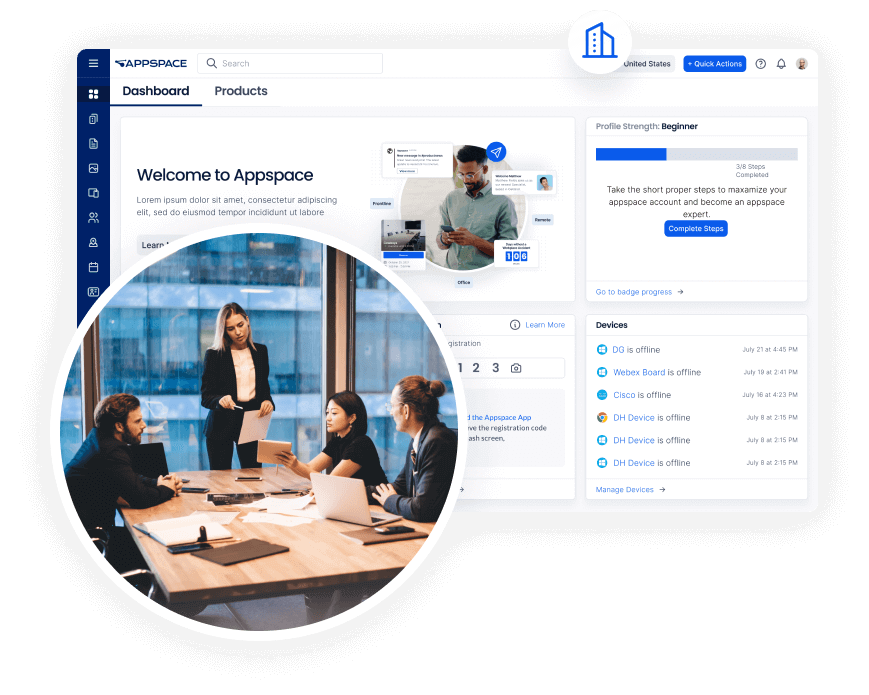Open the hamburger menu in the sidebar
The image size is (869, 695).
[93, 63]
